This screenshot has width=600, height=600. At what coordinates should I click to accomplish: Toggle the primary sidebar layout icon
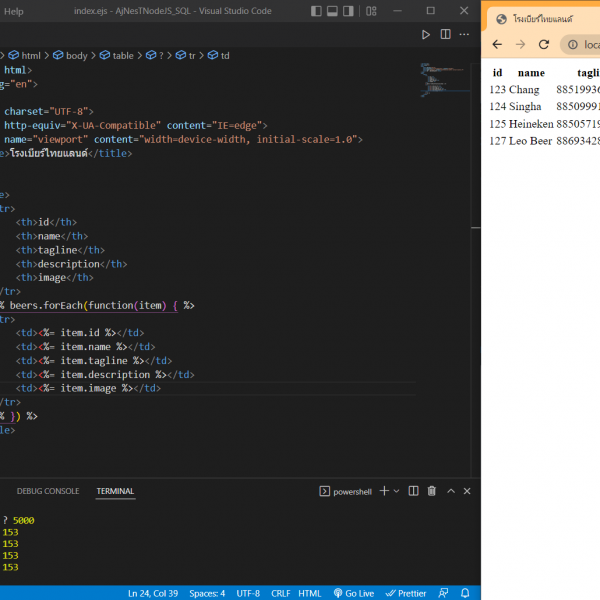point(317,11)
